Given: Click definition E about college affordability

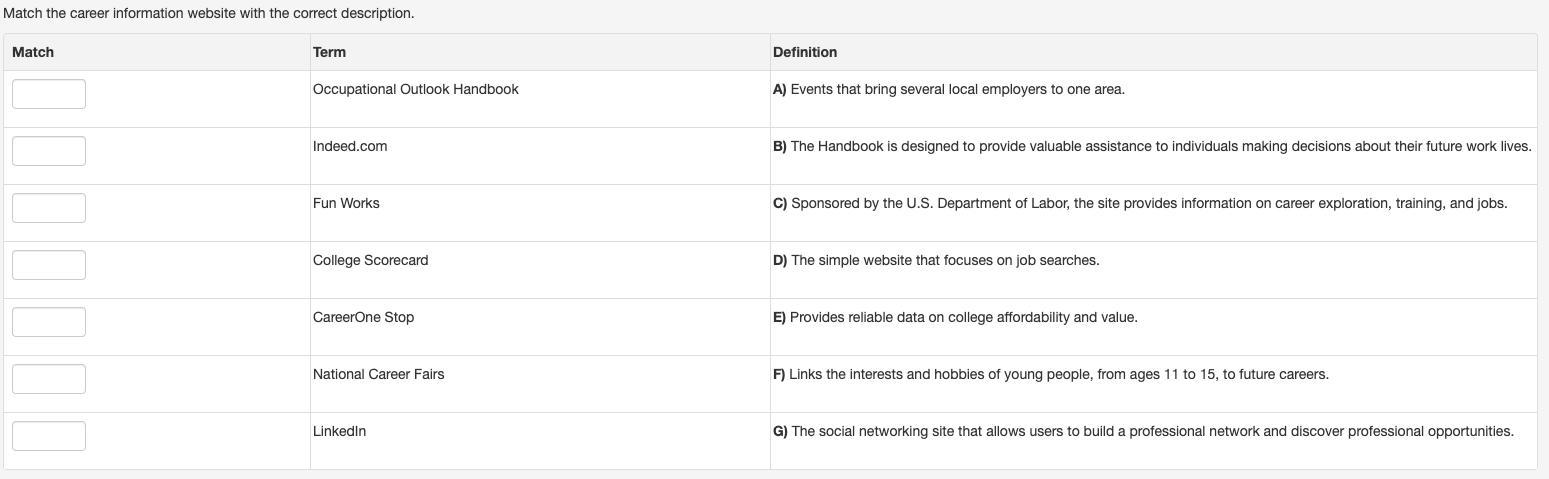Looking at the screenshot, I should coord(954,317).
